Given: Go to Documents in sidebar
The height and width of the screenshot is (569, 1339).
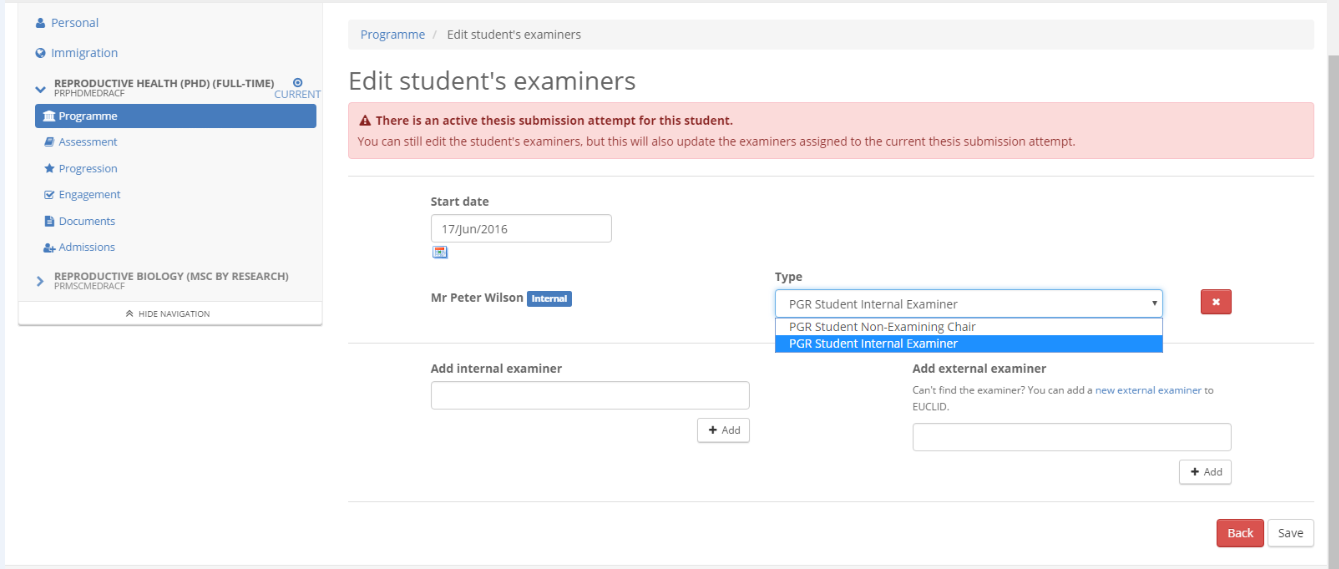Looking at the screenshot, I should [80, 221].
